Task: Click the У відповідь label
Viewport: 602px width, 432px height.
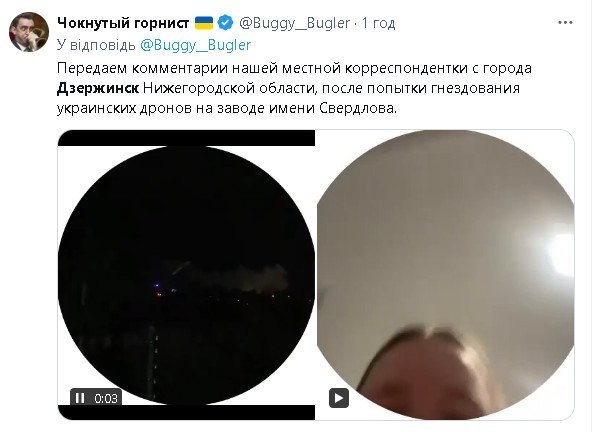Action: [96, 45]
